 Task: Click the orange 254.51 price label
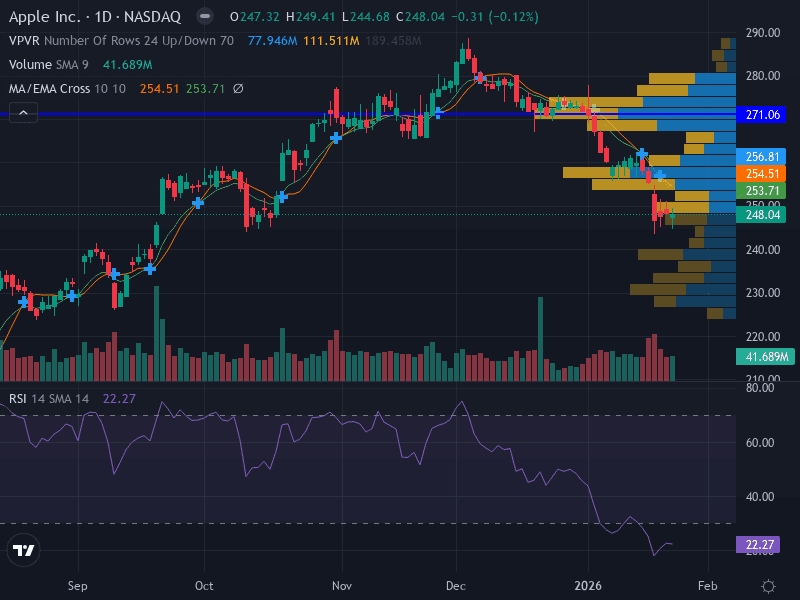click(761, 173)
